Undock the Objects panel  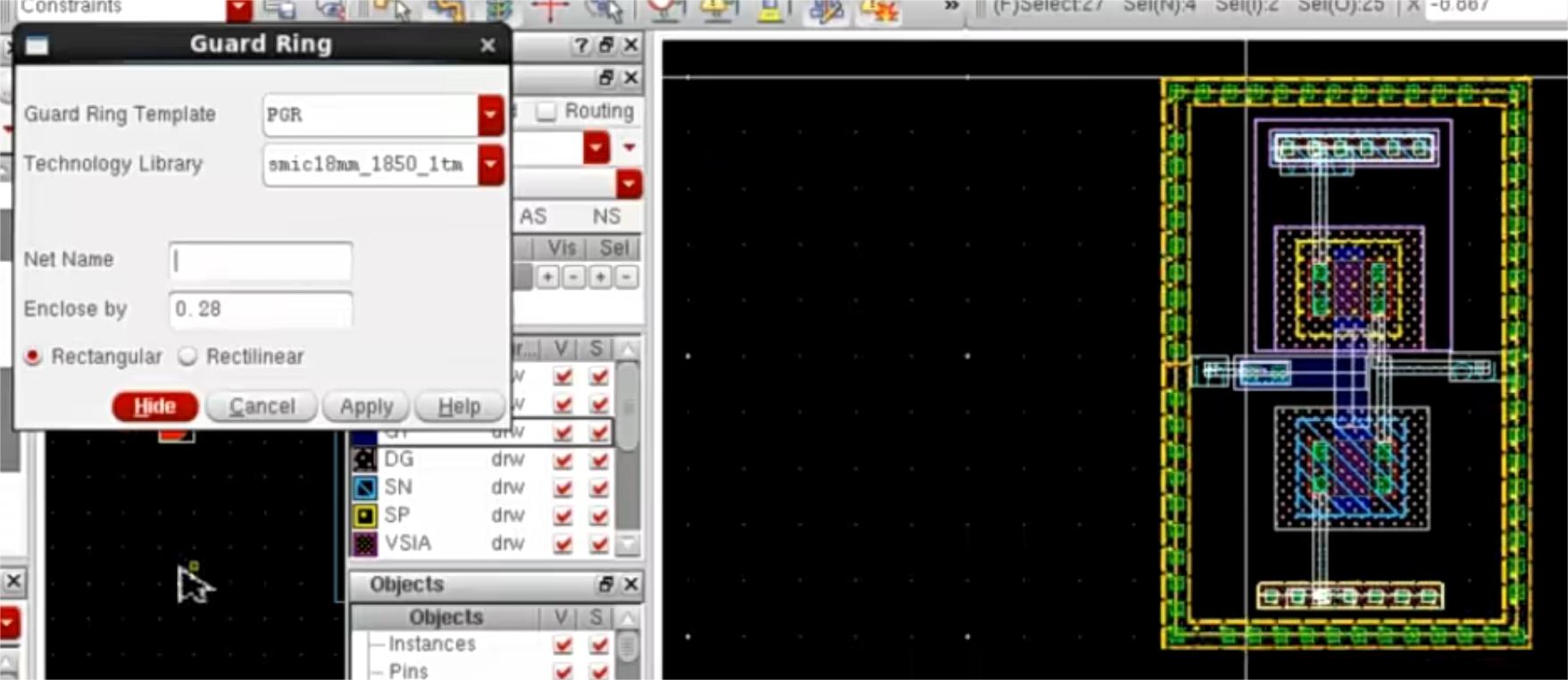click(606, 584)
